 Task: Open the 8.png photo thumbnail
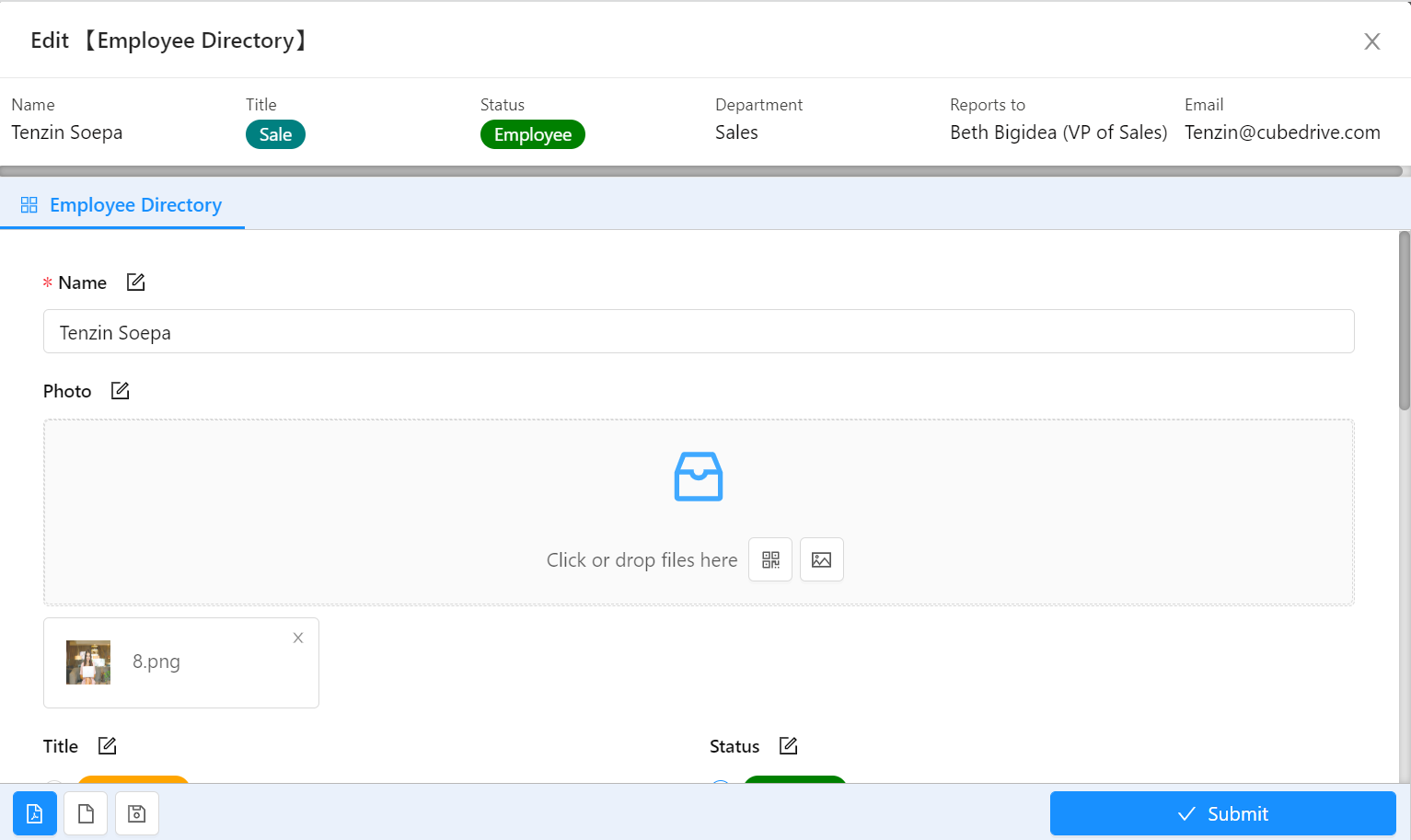[88, 662]
